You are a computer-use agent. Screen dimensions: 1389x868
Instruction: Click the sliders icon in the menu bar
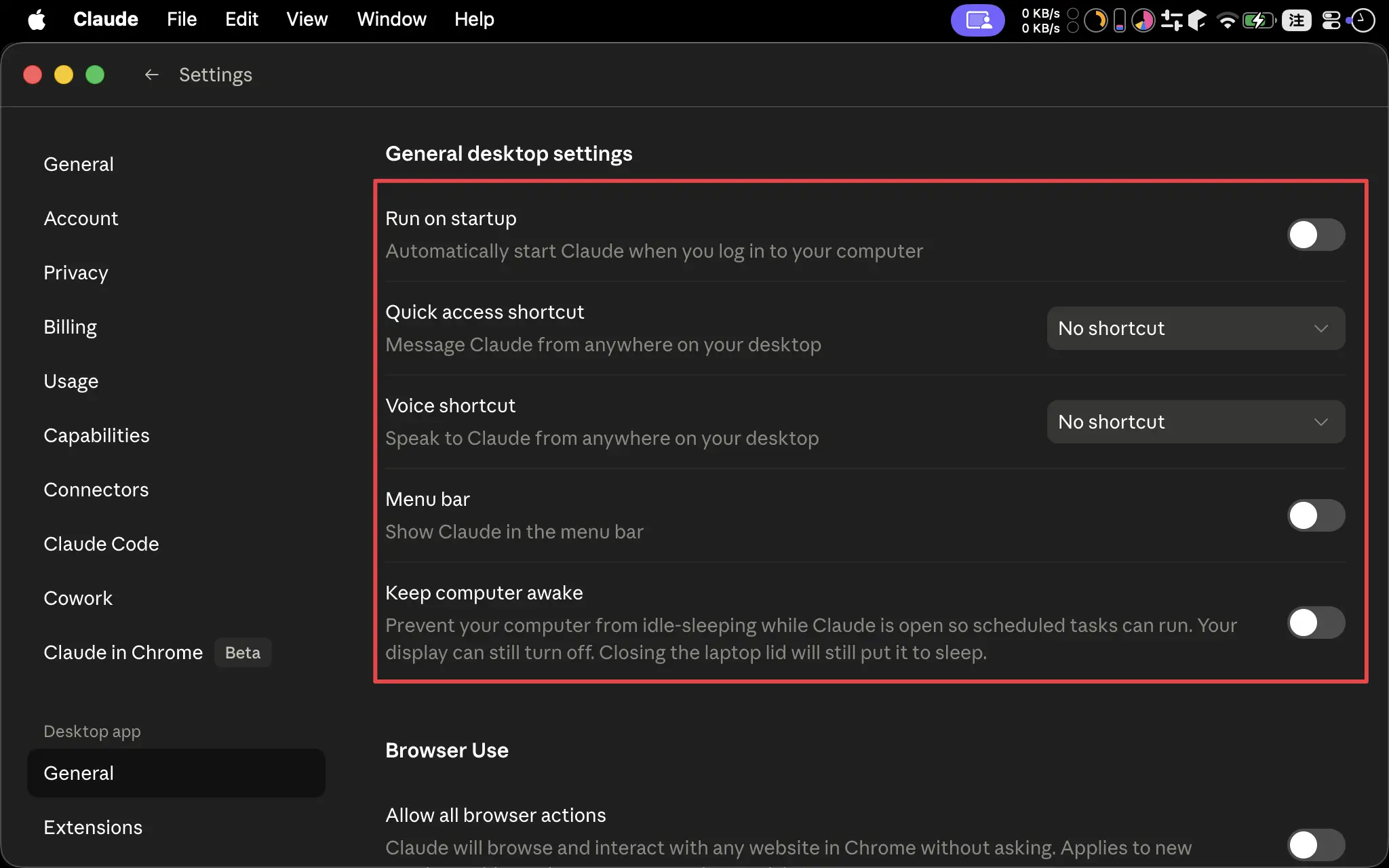click(1171, 20)
